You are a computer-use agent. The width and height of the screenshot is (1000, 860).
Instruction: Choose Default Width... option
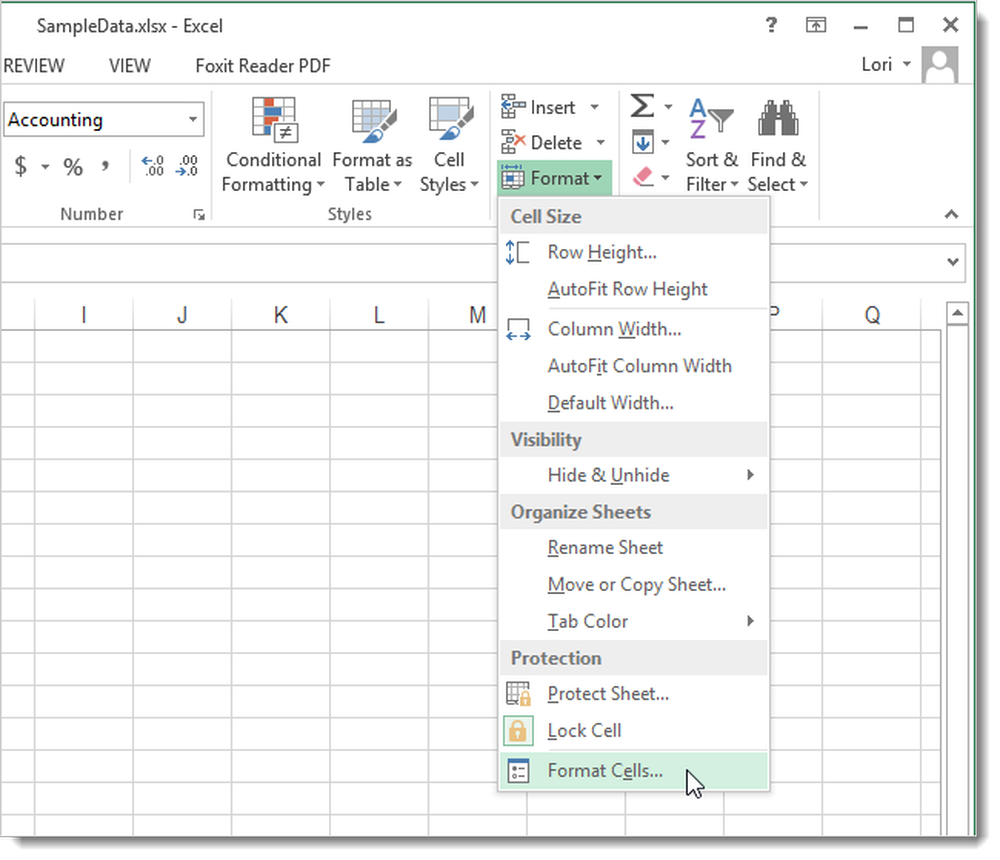click(x=634, y=403)
